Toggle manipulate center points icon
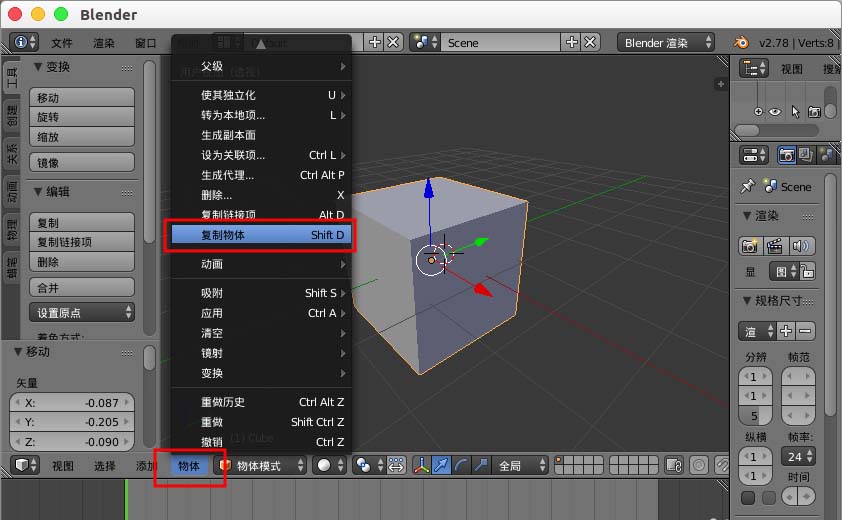The width and height of the screenshot is (842, 520). click(x=396, y=465)
